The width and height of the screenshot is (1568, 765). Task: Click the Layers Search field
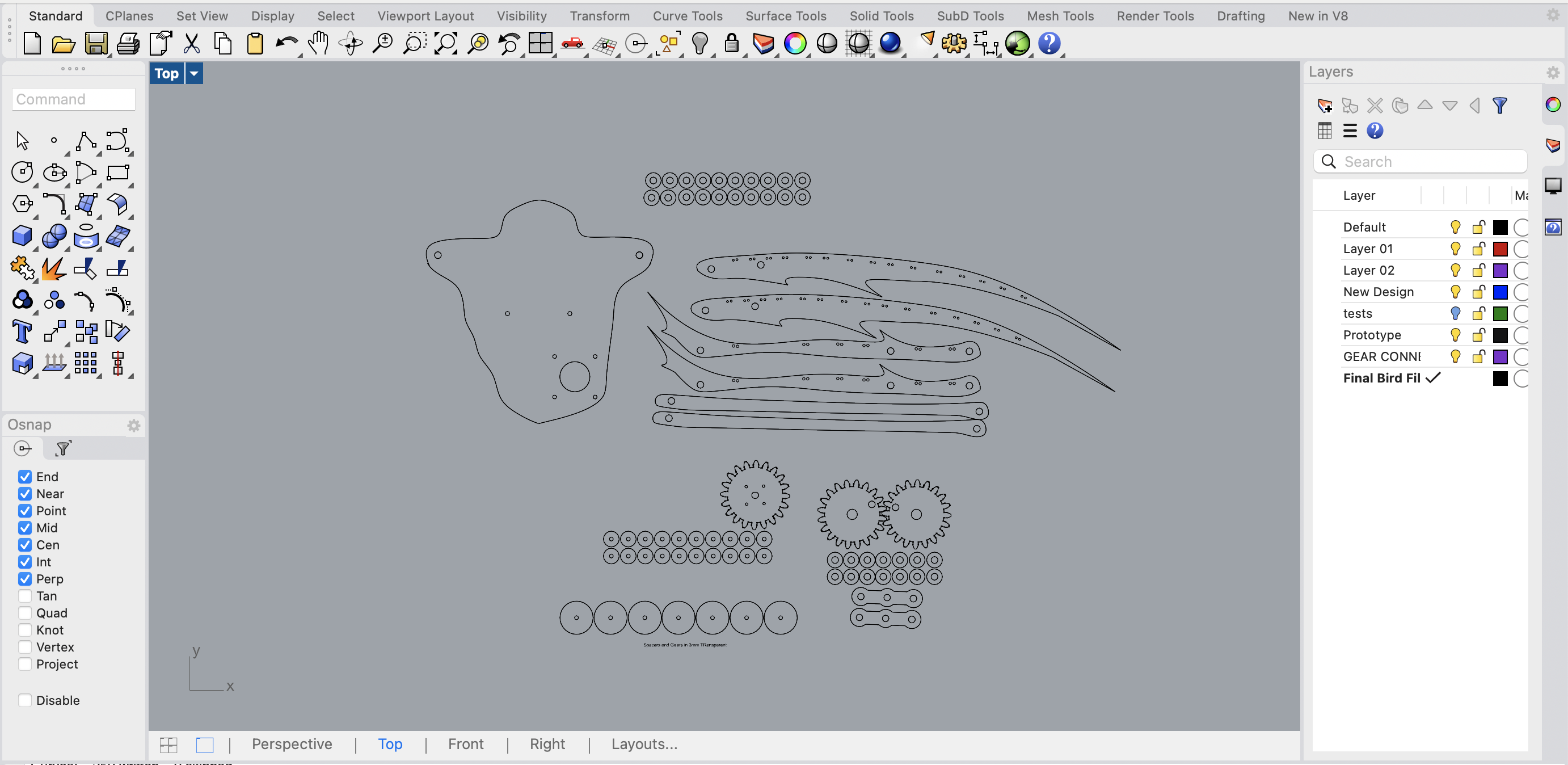click(1420, 162)
